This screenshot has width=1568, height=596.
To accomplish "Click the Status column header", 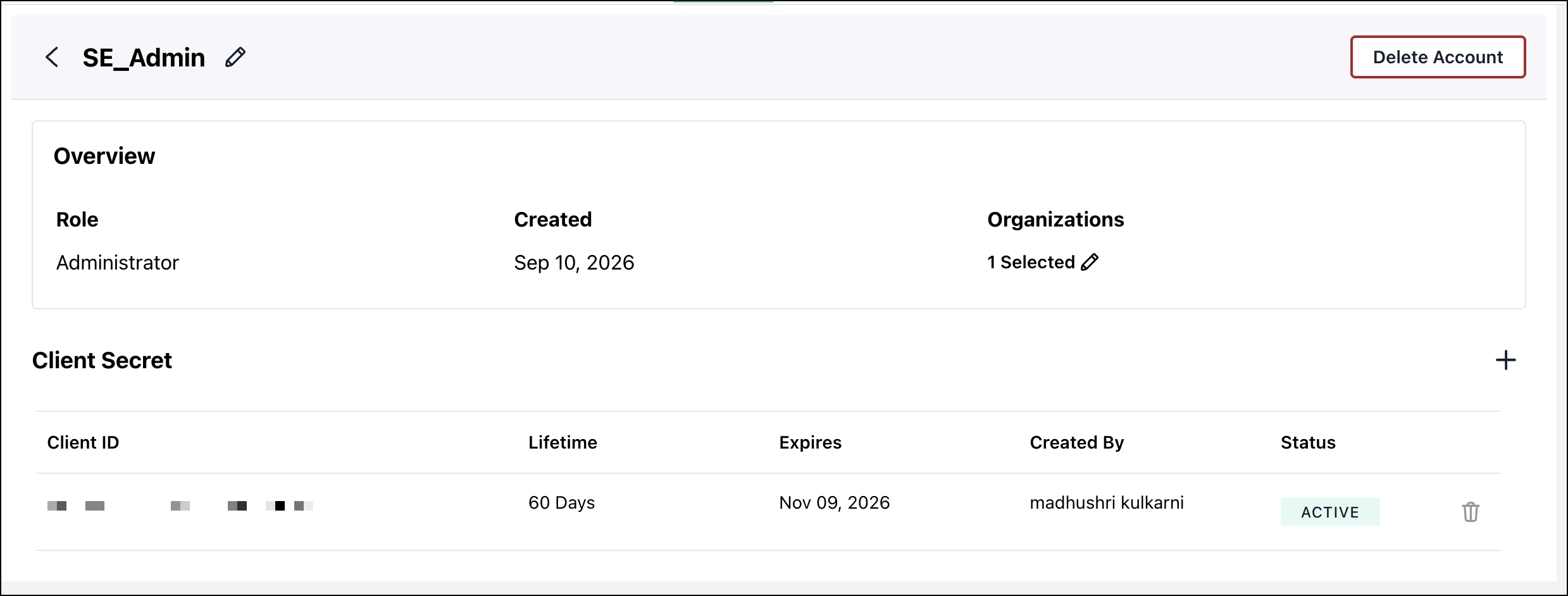I will [x=1308, y=442].
